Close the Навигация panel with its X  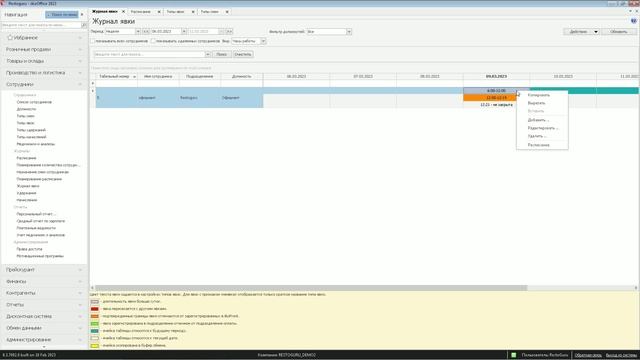[82, 15]
